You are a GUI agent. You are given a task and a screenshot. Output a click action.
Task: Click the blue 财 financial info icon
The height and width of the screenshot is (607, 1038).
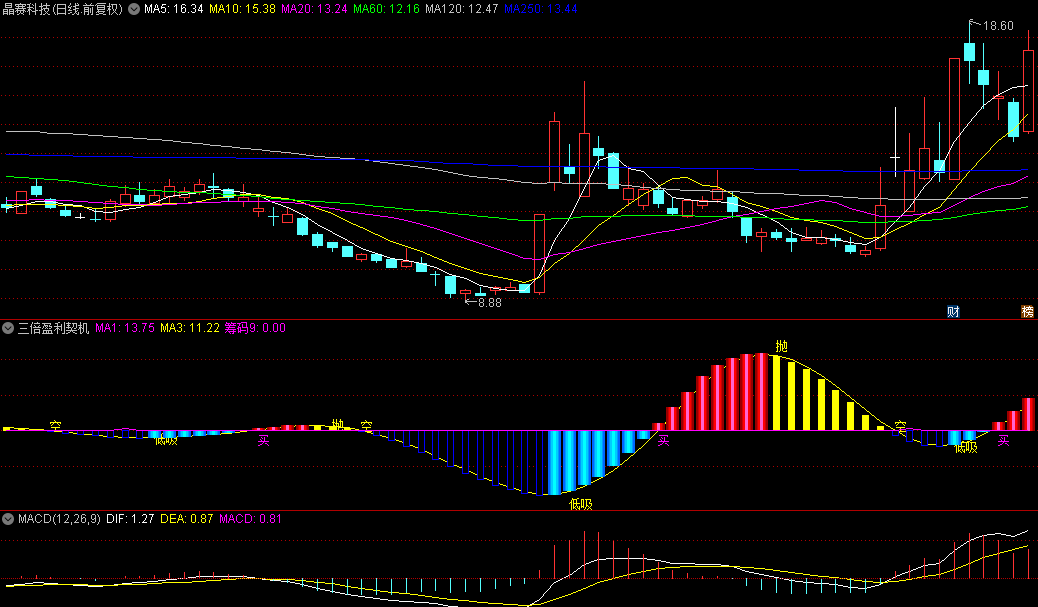[953, 312]
